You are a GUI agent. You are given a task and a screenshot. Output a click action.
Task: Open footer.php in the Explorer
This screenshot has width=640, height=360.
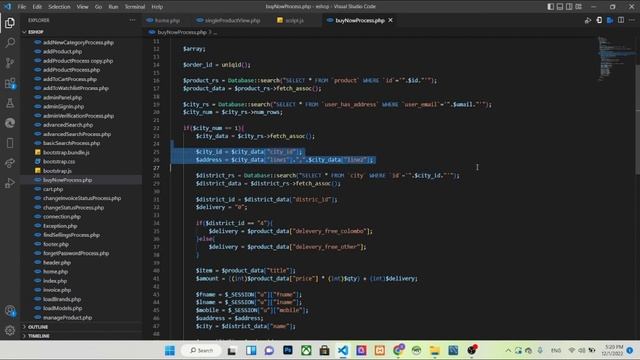point(56,244)
